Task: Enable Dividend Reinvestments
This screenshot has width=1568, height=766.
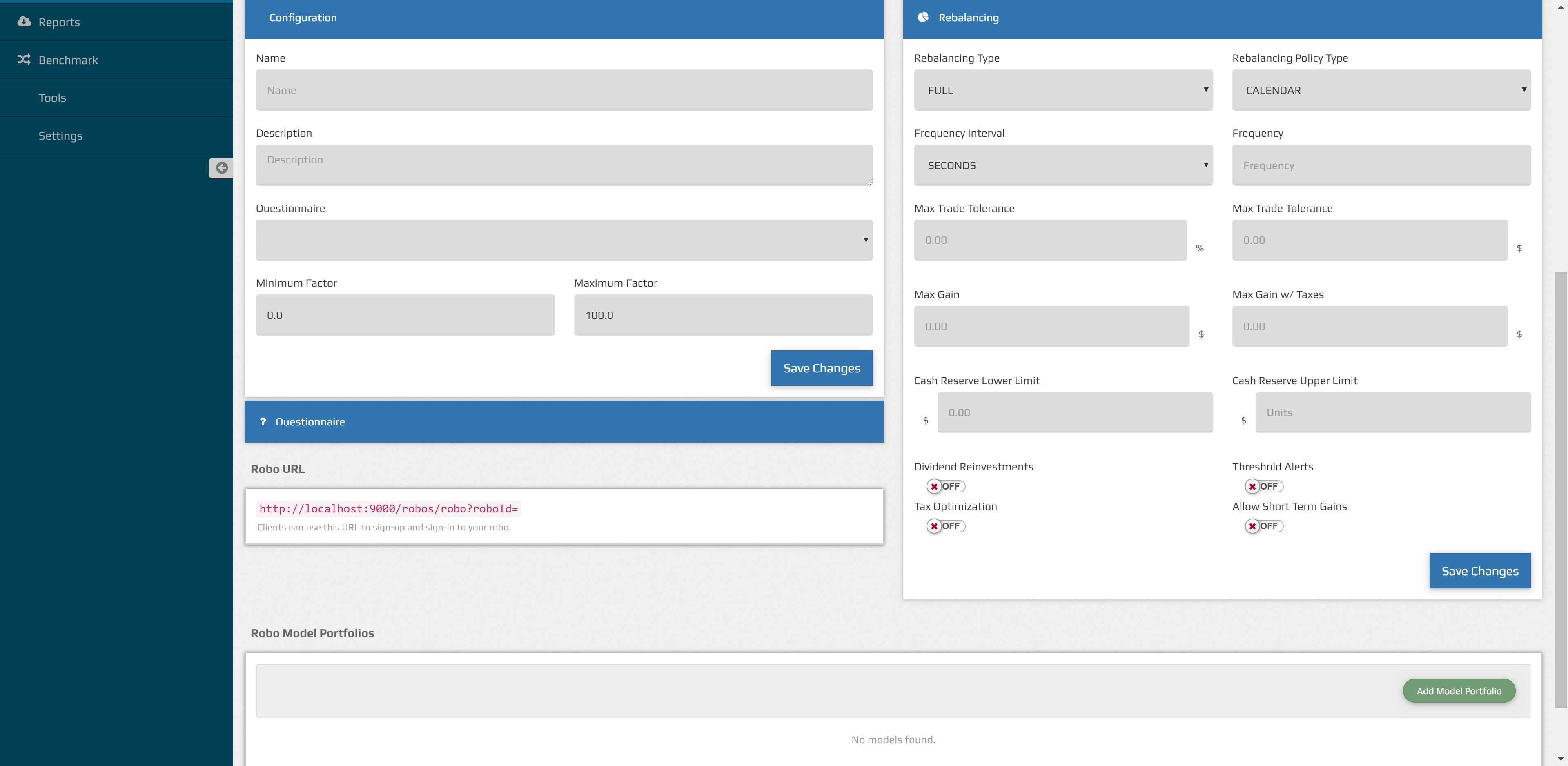Action: pos(946,486)
